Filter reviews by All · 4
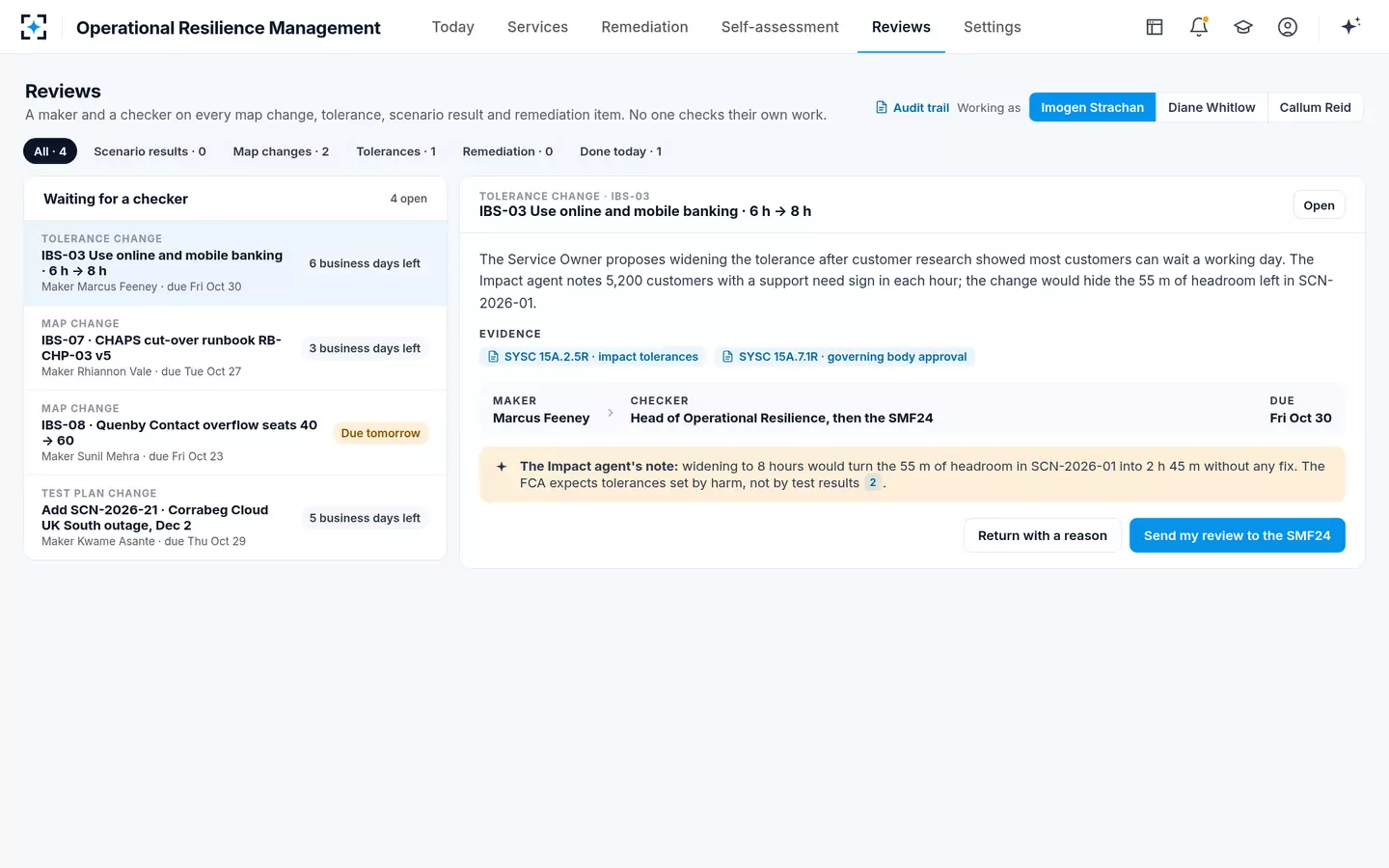The image size is (1389, 868). pyautogui.click(x=50, y=151)
